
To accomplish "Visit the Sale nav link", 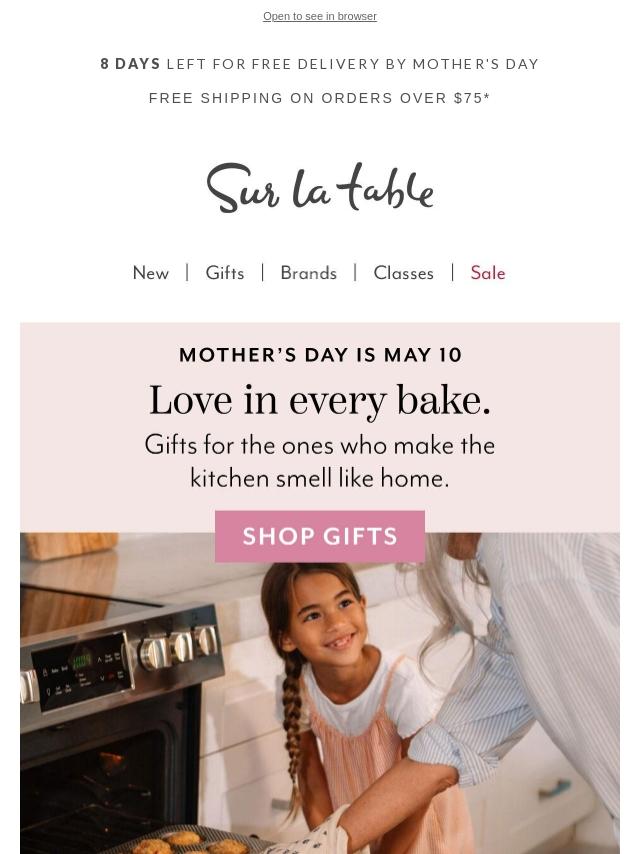I will pos(488,273).
